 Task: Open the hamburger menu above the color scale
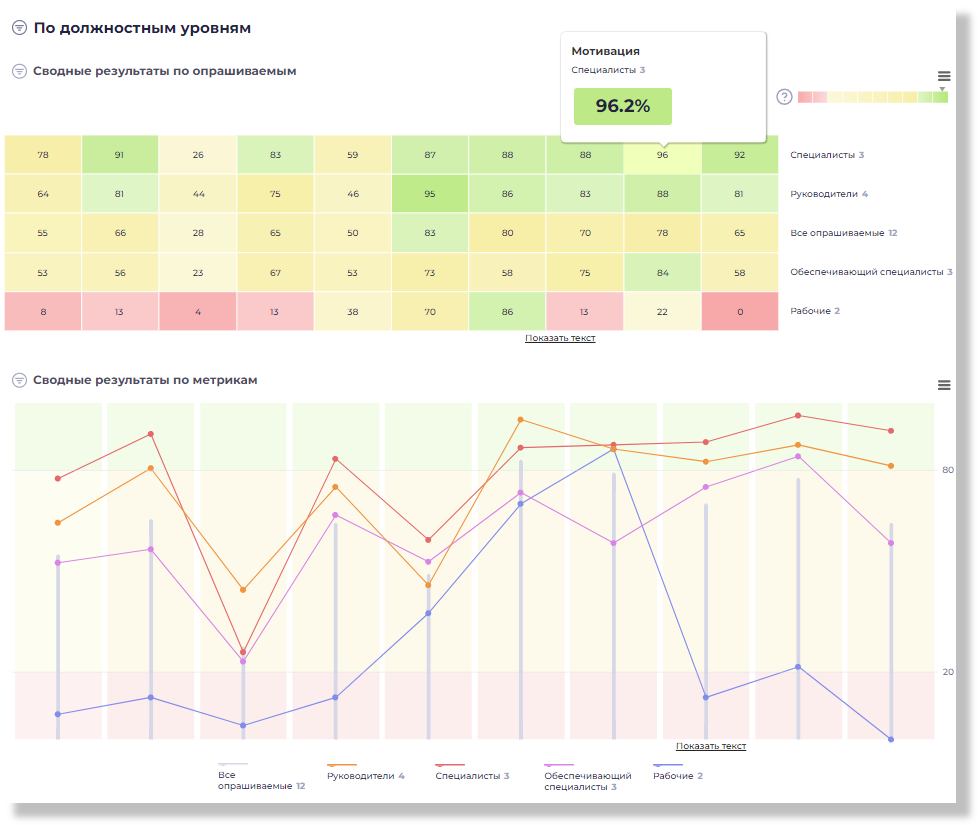coord(944,76)
